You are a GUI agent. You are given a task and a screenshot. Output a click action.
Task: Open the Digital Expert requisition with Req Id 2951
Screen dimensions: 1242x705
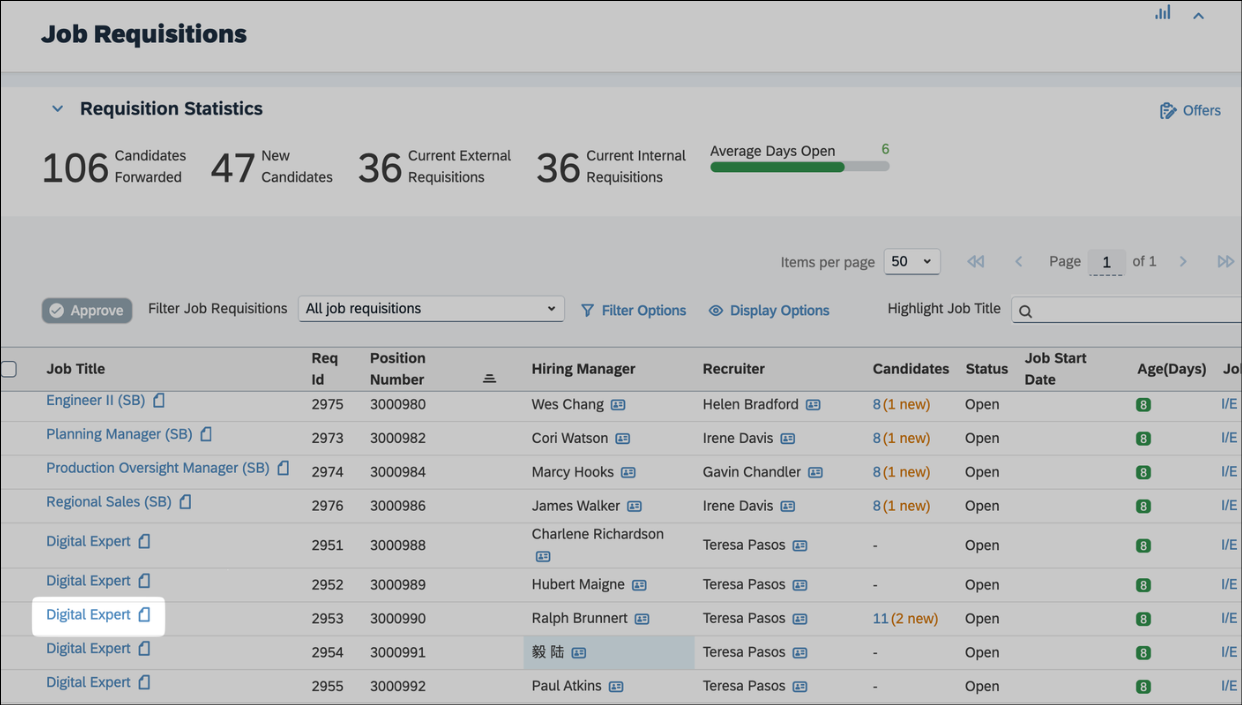pos(88,541)
